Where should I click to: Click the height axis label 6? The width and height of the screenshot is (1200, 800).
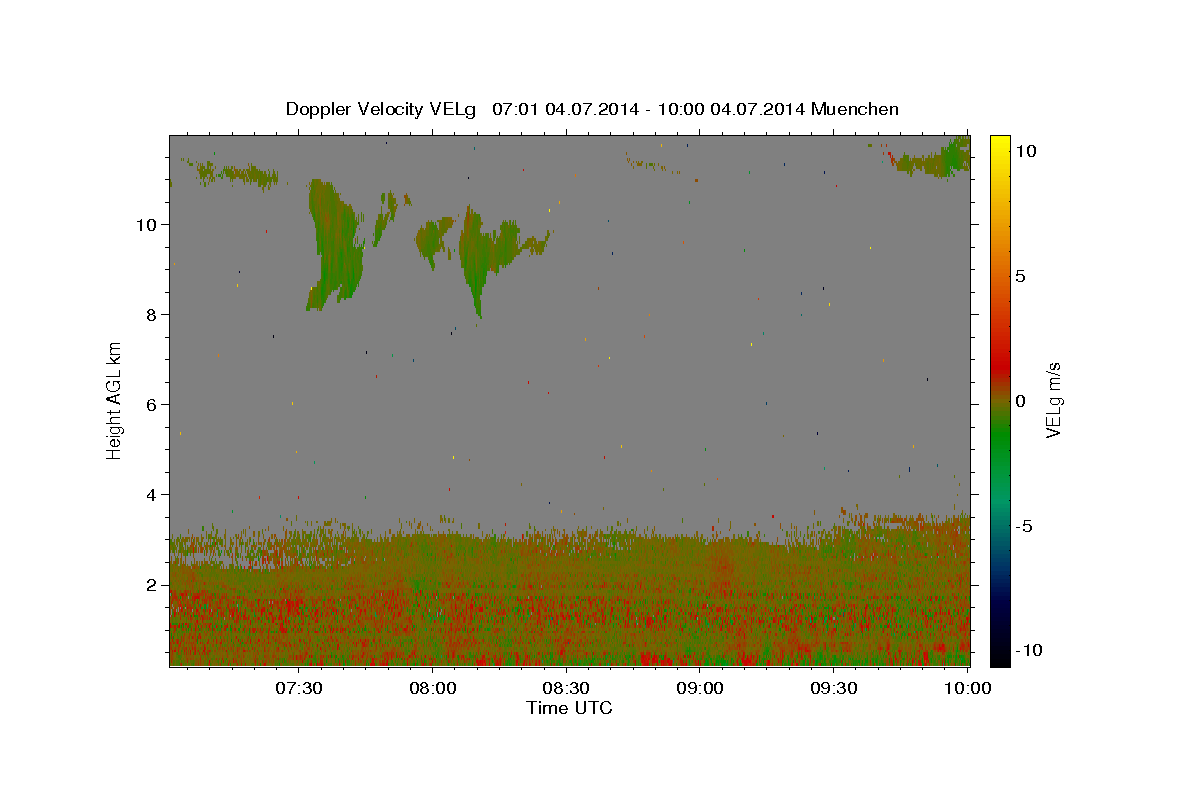tap(151, 404)
